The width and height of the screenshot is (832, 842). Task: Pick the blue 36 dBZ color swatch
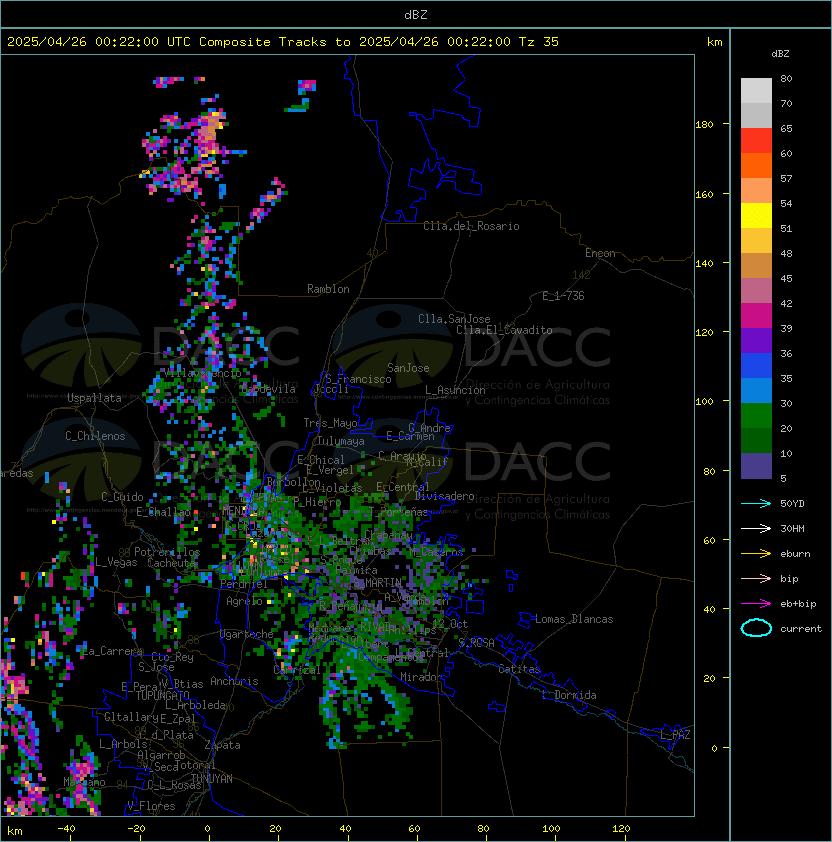tap(756, 366)
